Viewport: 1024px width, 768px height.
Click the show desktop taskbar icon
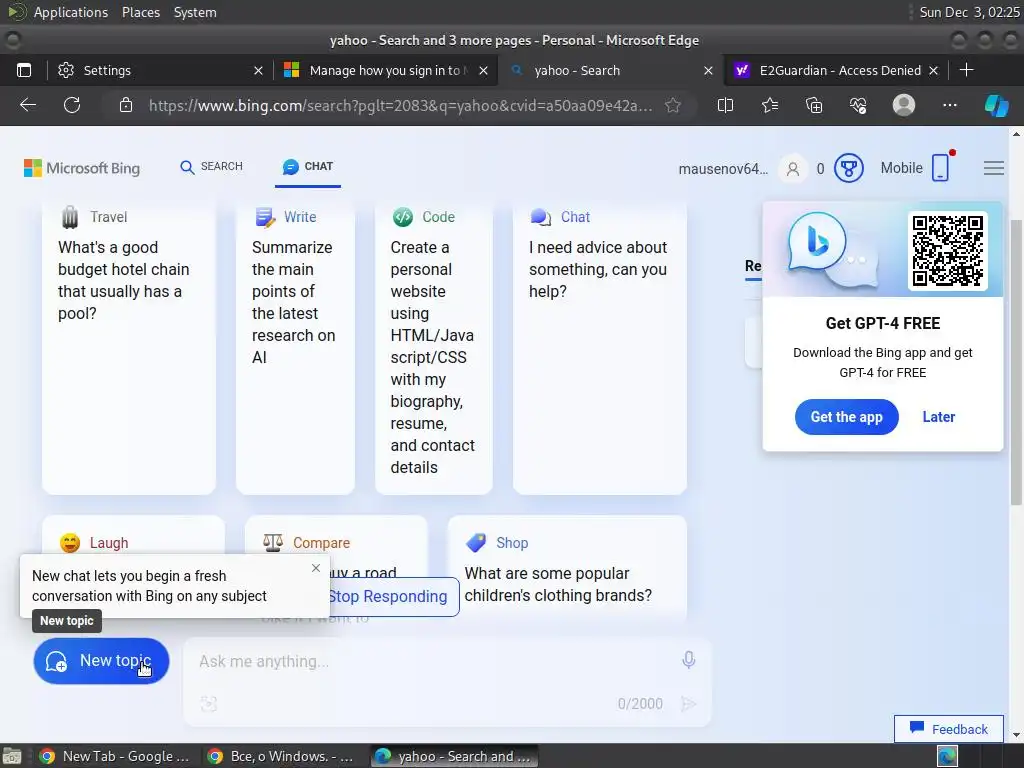(12, 756)
